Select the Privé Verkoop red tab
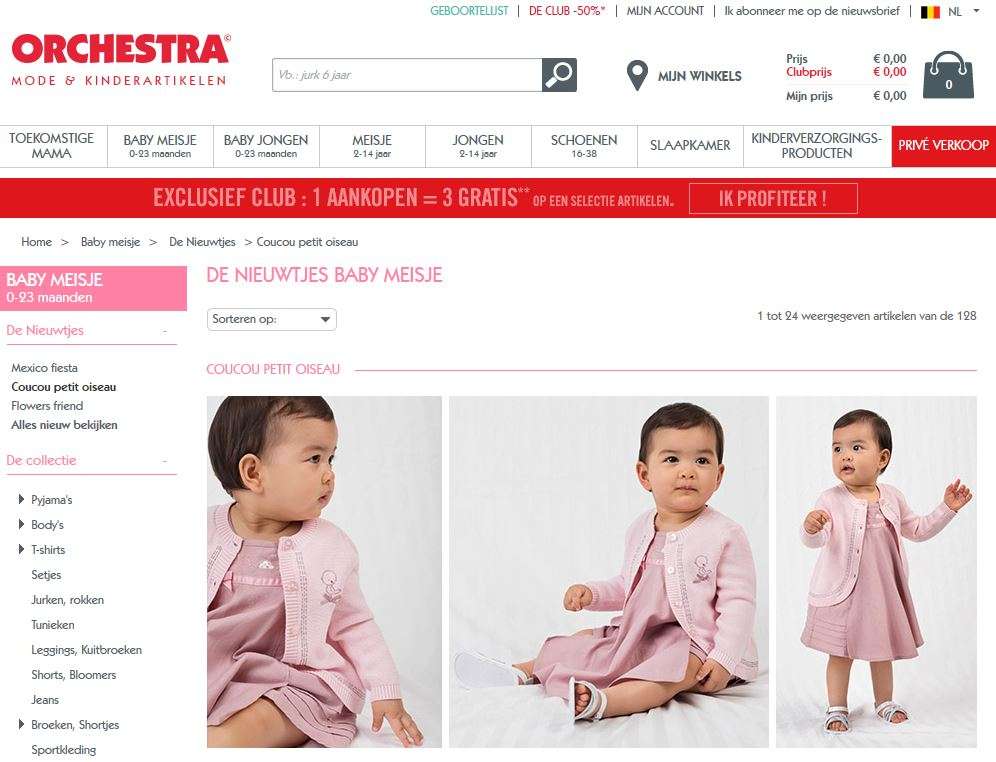Screen dimensions: 996x762 tap(944, 146)
